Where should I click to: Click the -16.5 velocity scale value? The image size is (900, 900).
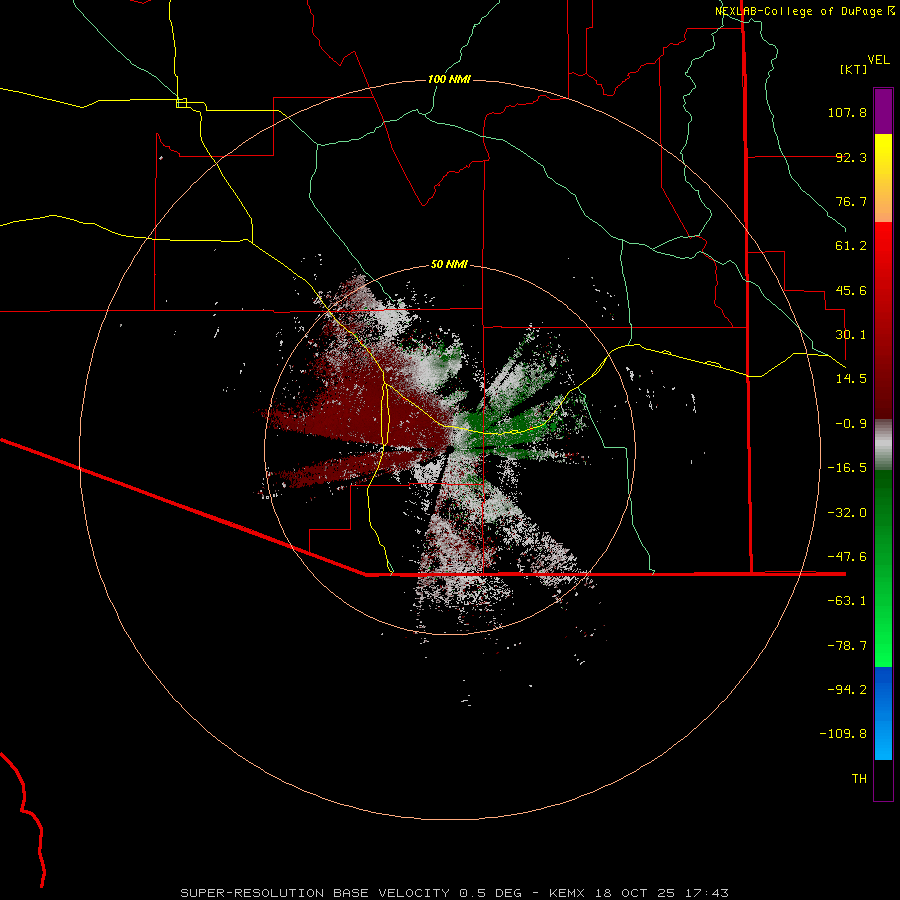[x=847, y=468]
